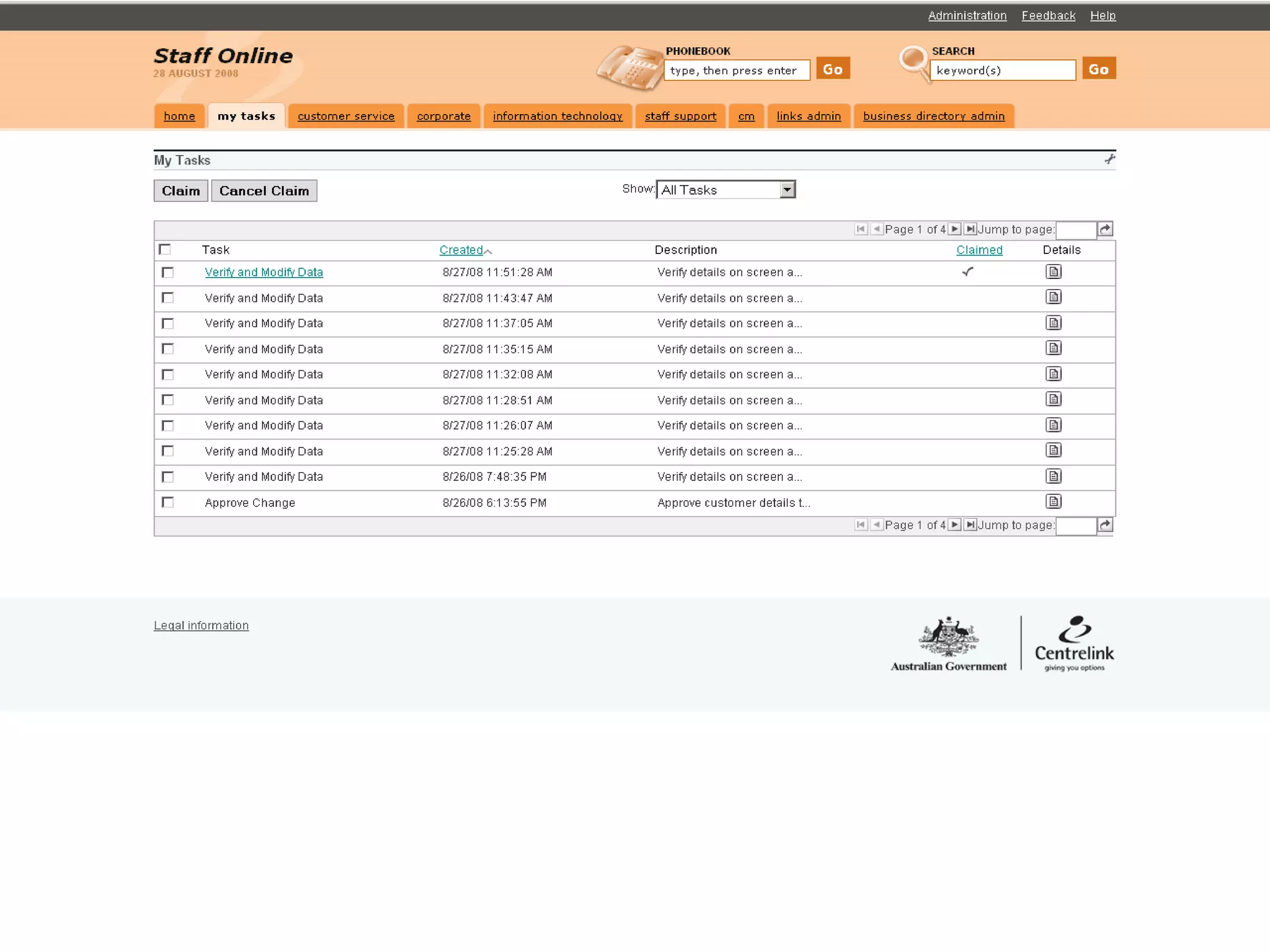This screenshot has width=1270, height=952.
Task: Open the business directory admin tab
Action: [x=934, y=116]
